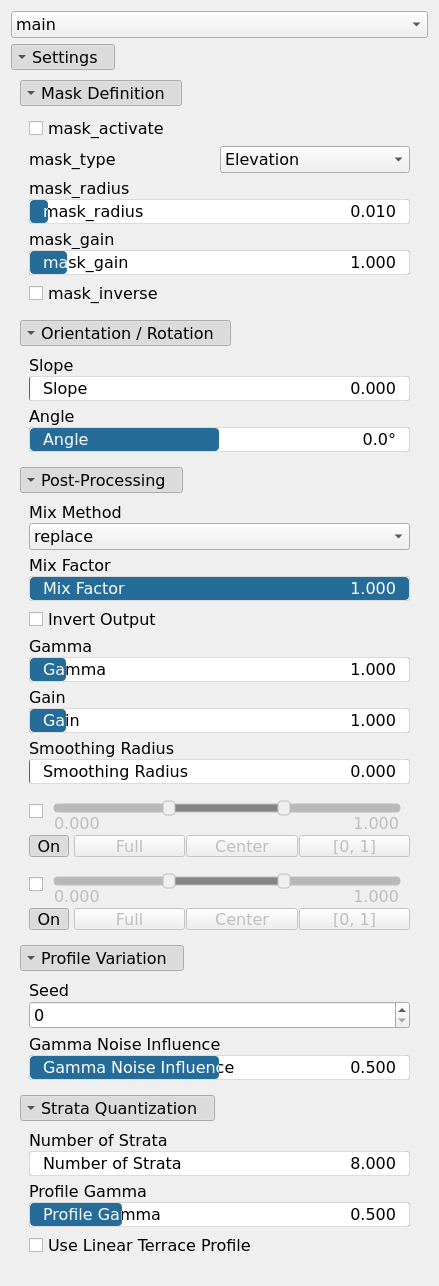This screenshot has height=1286, width=439.
Task: Collapse the Strata Quantization group
Action: coord(117,1108)
